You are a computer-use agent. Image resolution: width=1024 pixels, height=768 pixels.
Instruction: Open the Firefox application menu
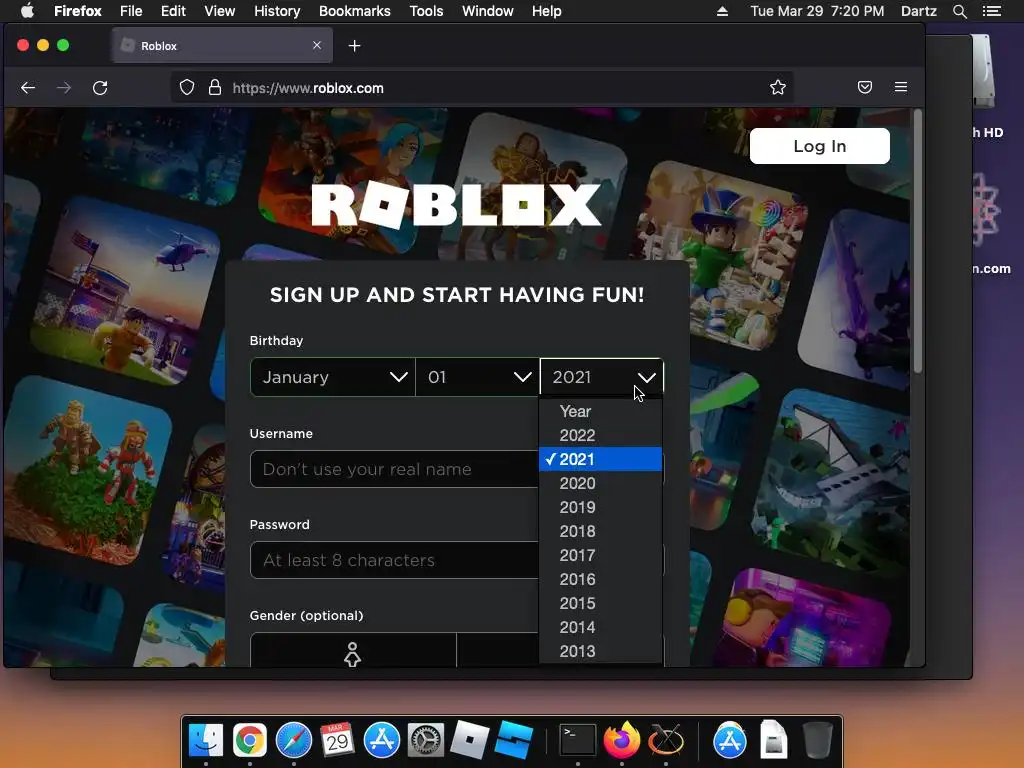78,11
